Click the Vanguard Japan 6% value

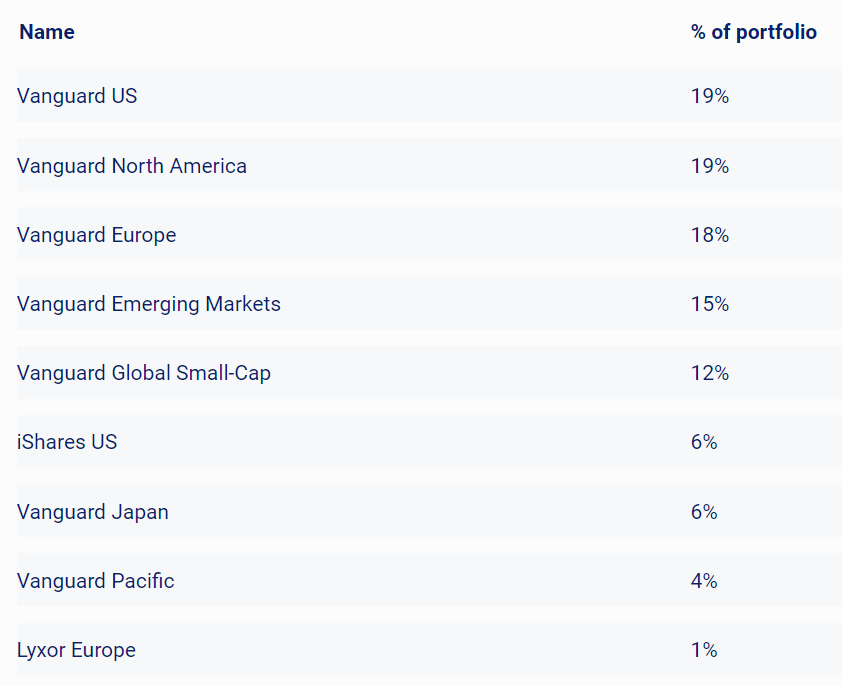(x=704, y=512)
